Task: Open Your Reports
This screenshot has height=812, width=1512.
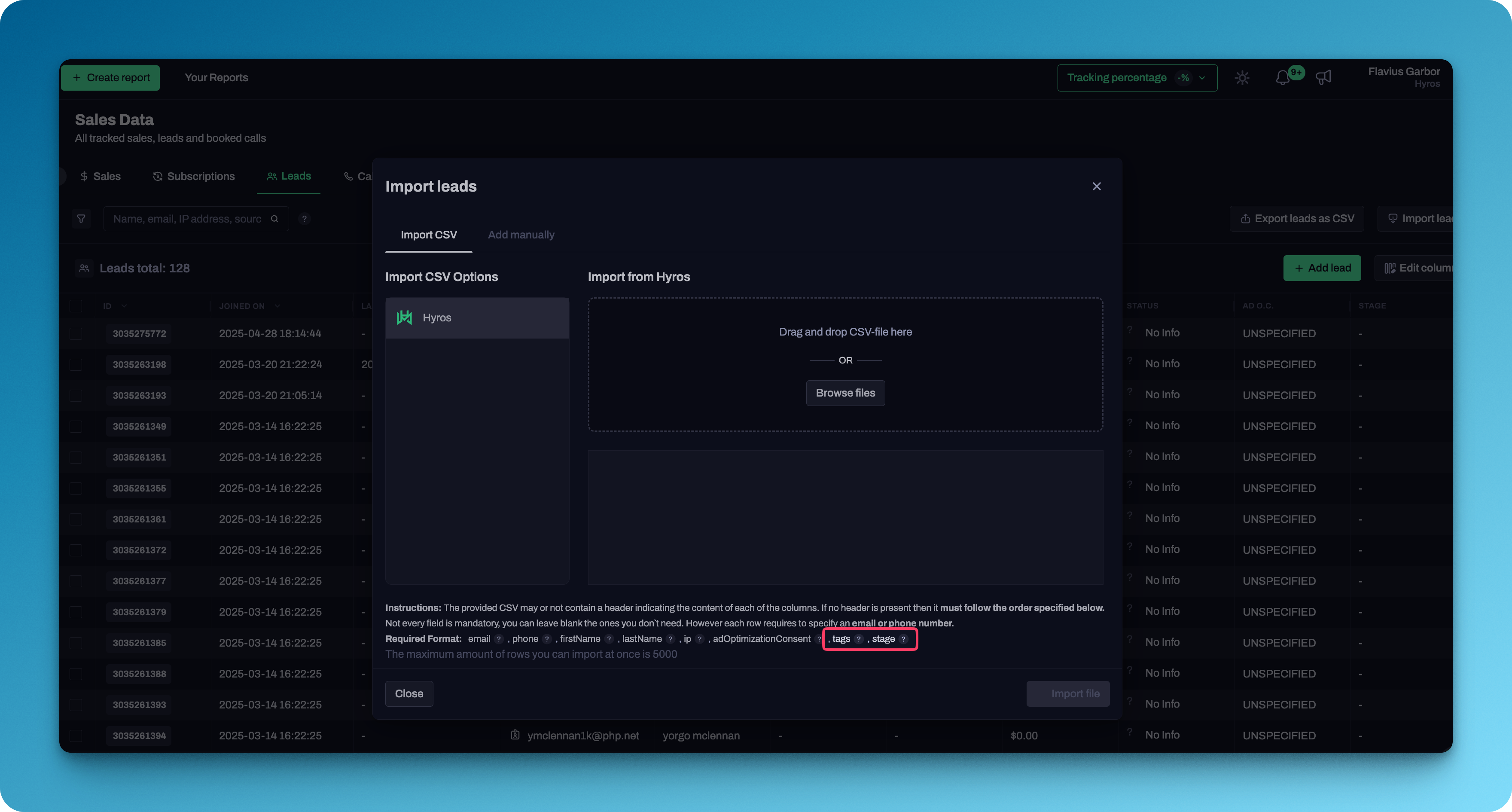Action: click(x=216, y=77)
